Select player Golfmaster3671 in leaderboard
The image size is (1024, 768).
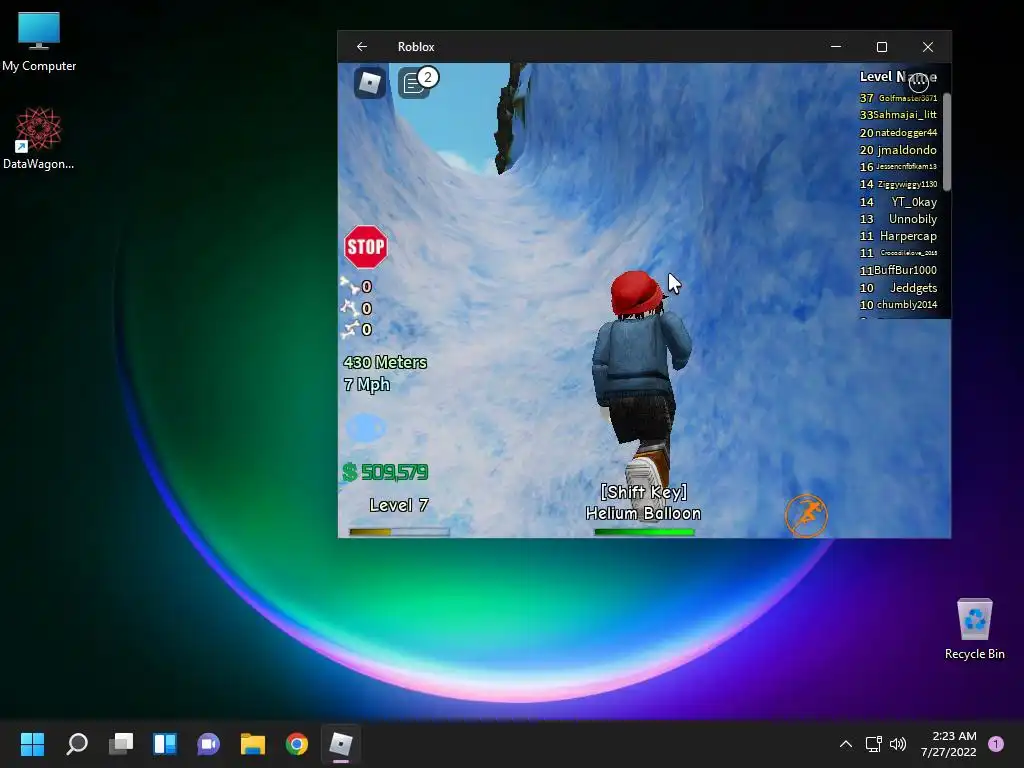pos(898,98)
